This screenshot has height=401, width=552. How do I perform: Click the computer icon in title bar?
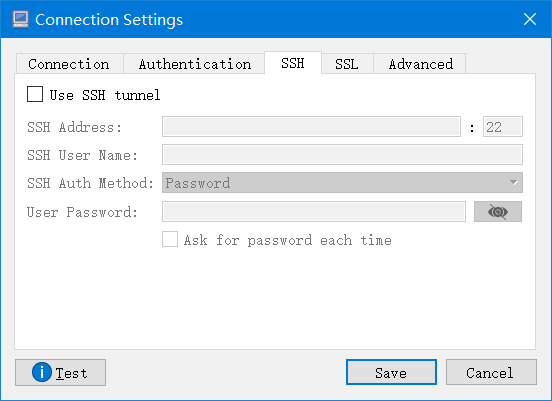click(x=20, y=19)
